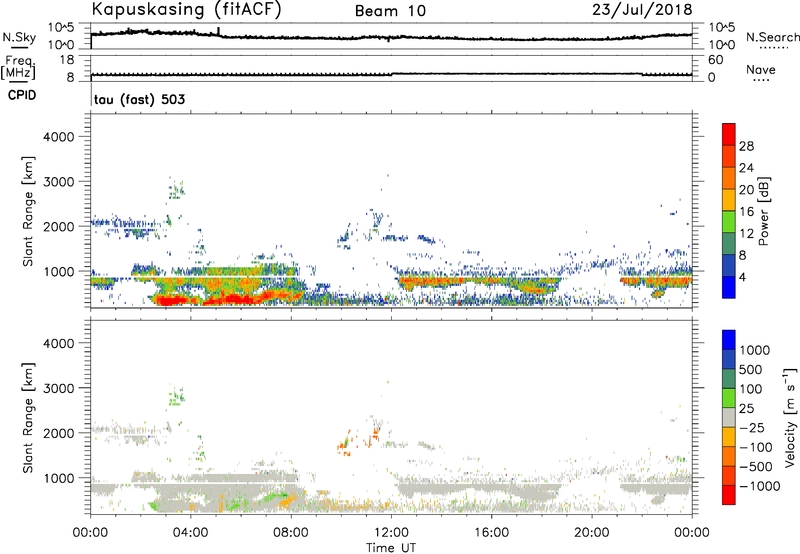Click the Freq. [MHz] axis label
800x554 pixels.
pyautogui.click(x=18, y=68)
